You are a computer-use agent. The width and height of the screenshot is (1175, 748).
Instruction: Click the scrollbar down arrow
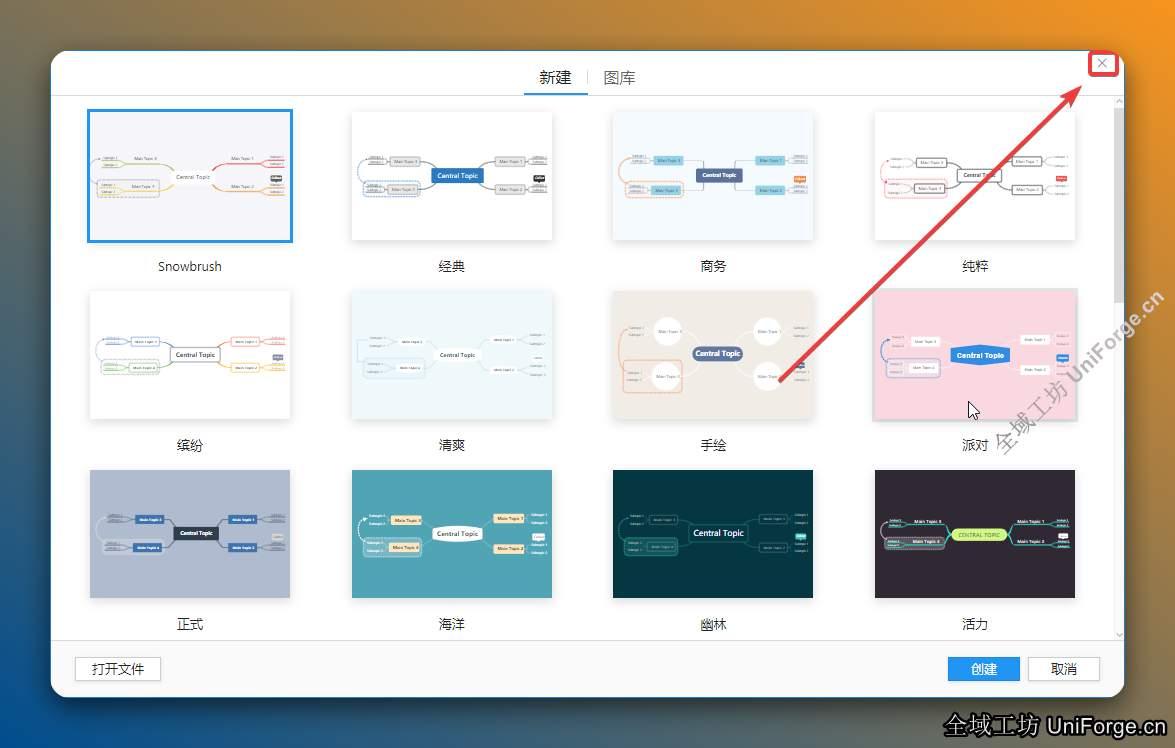click(x=1119, y=635)
